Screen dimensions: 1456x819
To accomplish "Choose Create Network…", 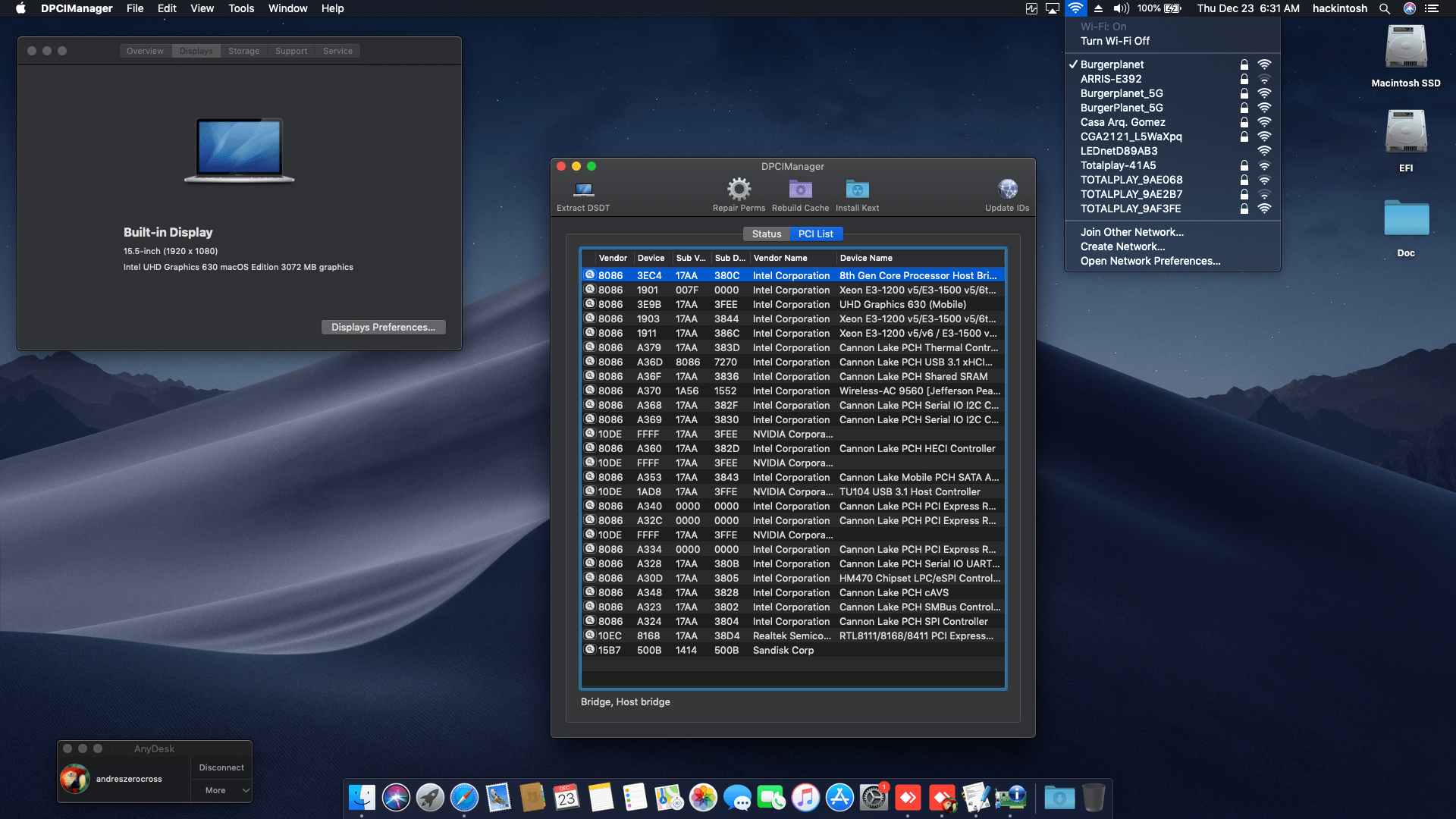I will tap(1172, 246).
